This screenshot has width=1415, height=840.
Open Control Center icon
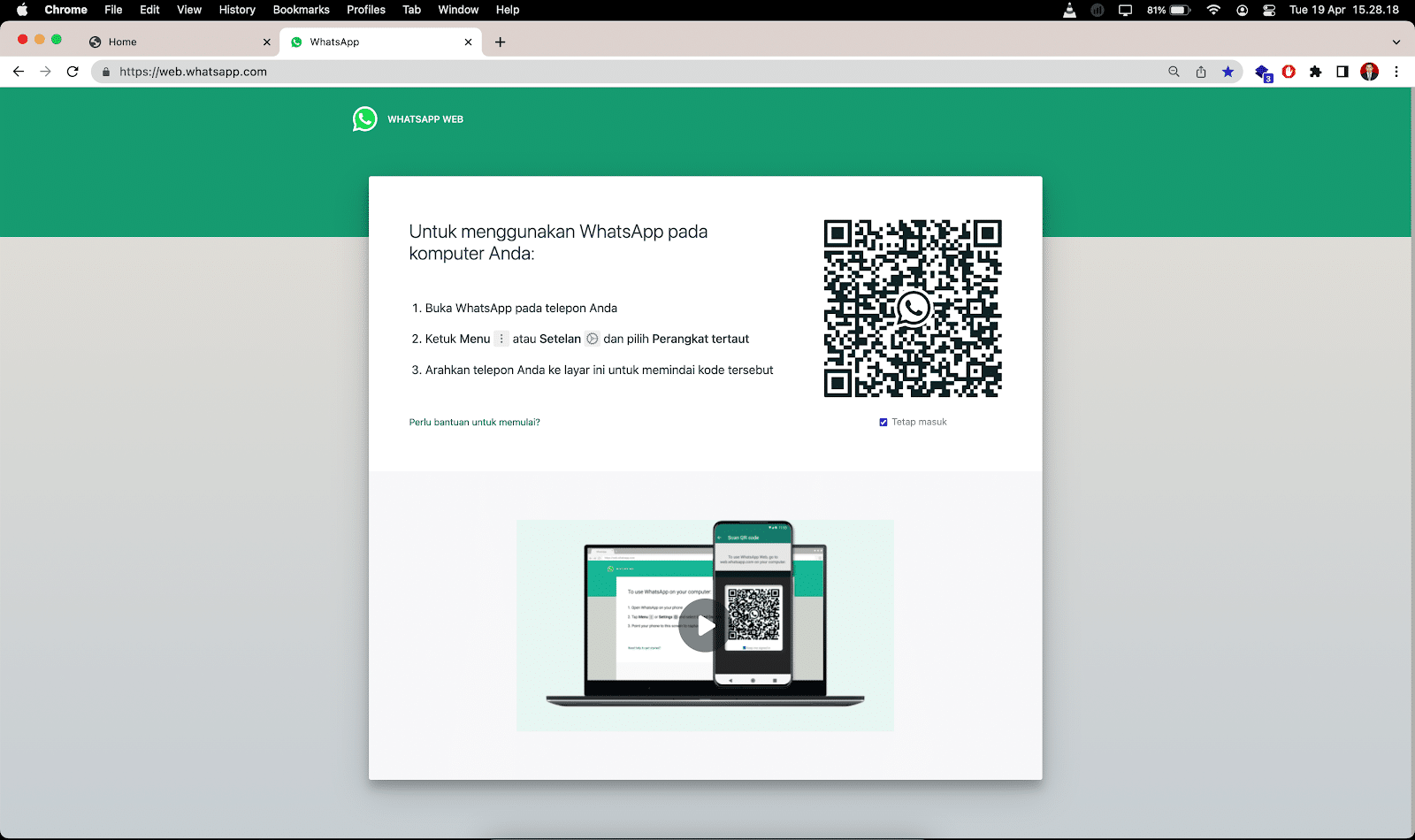click(1269, 10)
